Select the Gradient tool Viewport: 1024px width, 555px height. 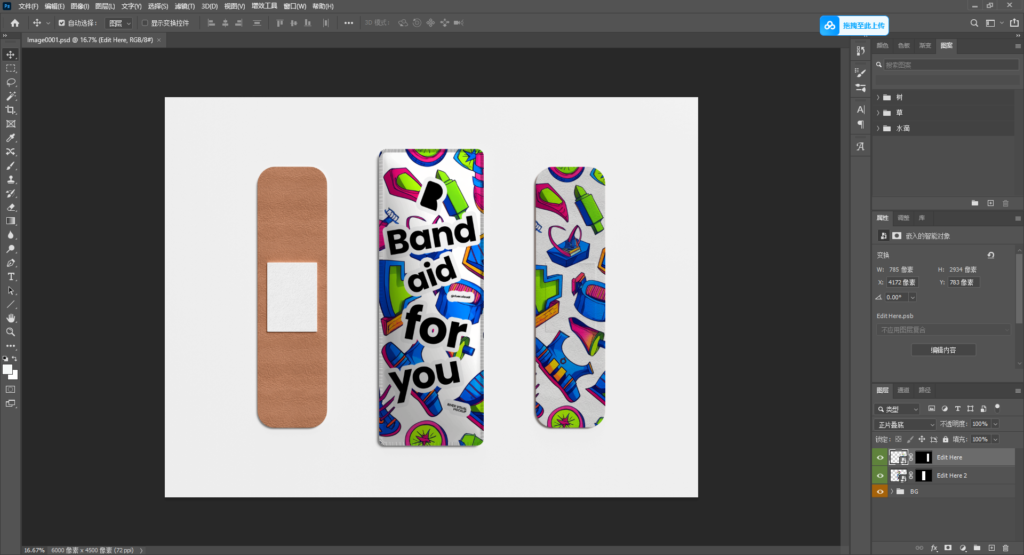point(10,221)
